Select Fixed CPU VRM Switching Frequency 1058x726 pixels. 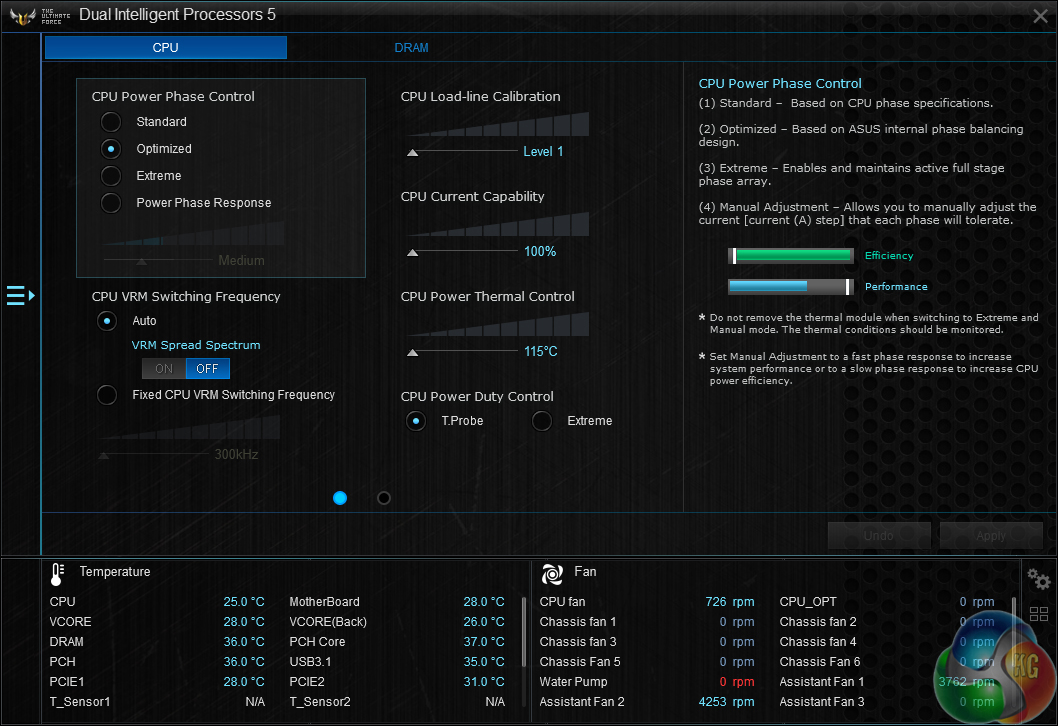(107, 395)
